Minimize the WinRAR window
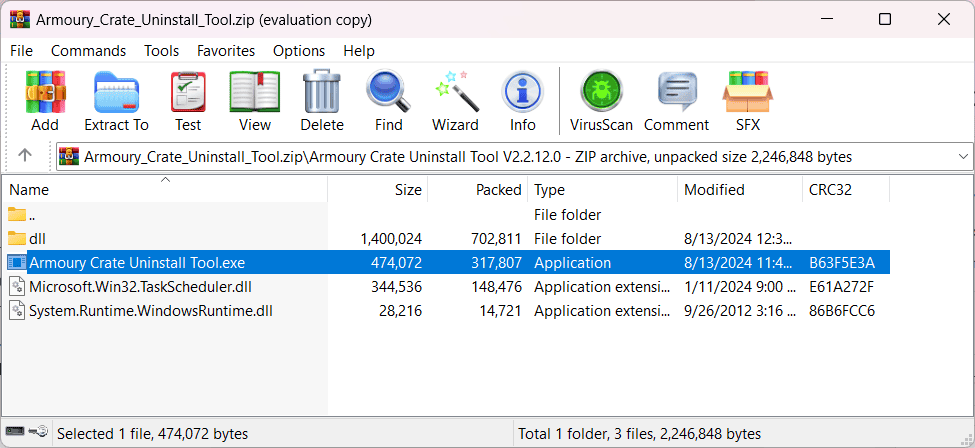Image resolution: width=975 pixels, height=448 pixels. tap(826, 19)
